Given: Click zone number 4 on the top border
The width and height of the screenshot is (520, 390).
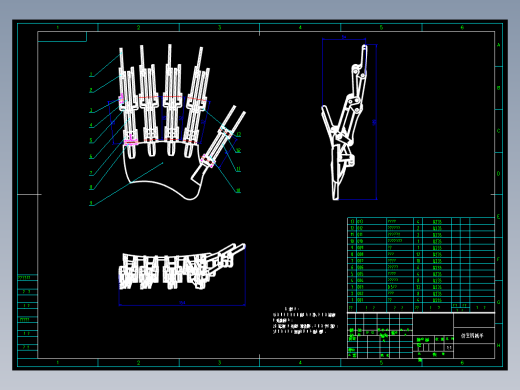Looking at the screenshot, I should (x=300, y=27).
